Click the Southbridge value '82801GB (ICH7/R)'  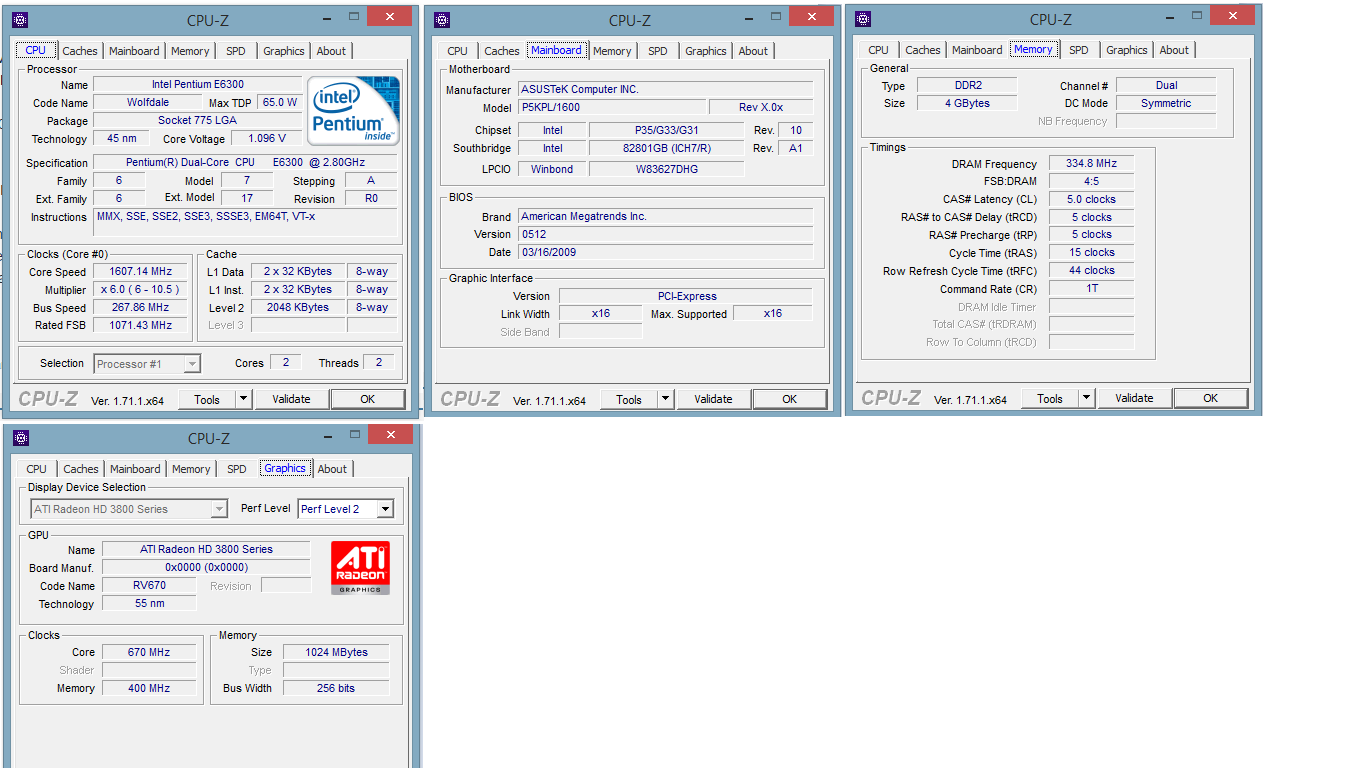tap(666, 148)
